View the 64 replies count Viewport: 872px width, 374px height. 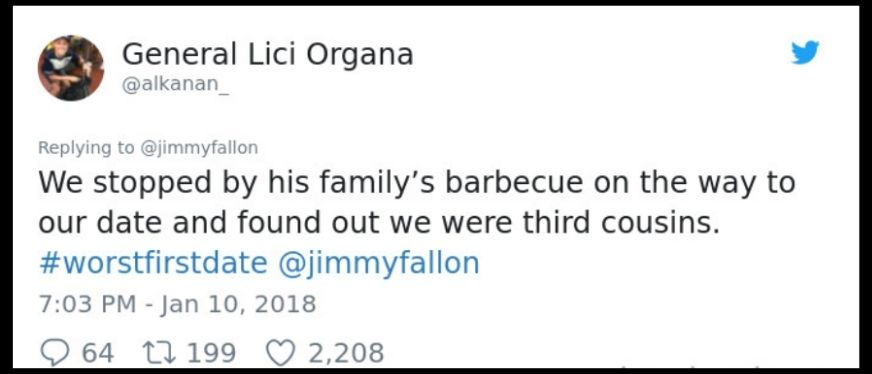coord(97,352)
